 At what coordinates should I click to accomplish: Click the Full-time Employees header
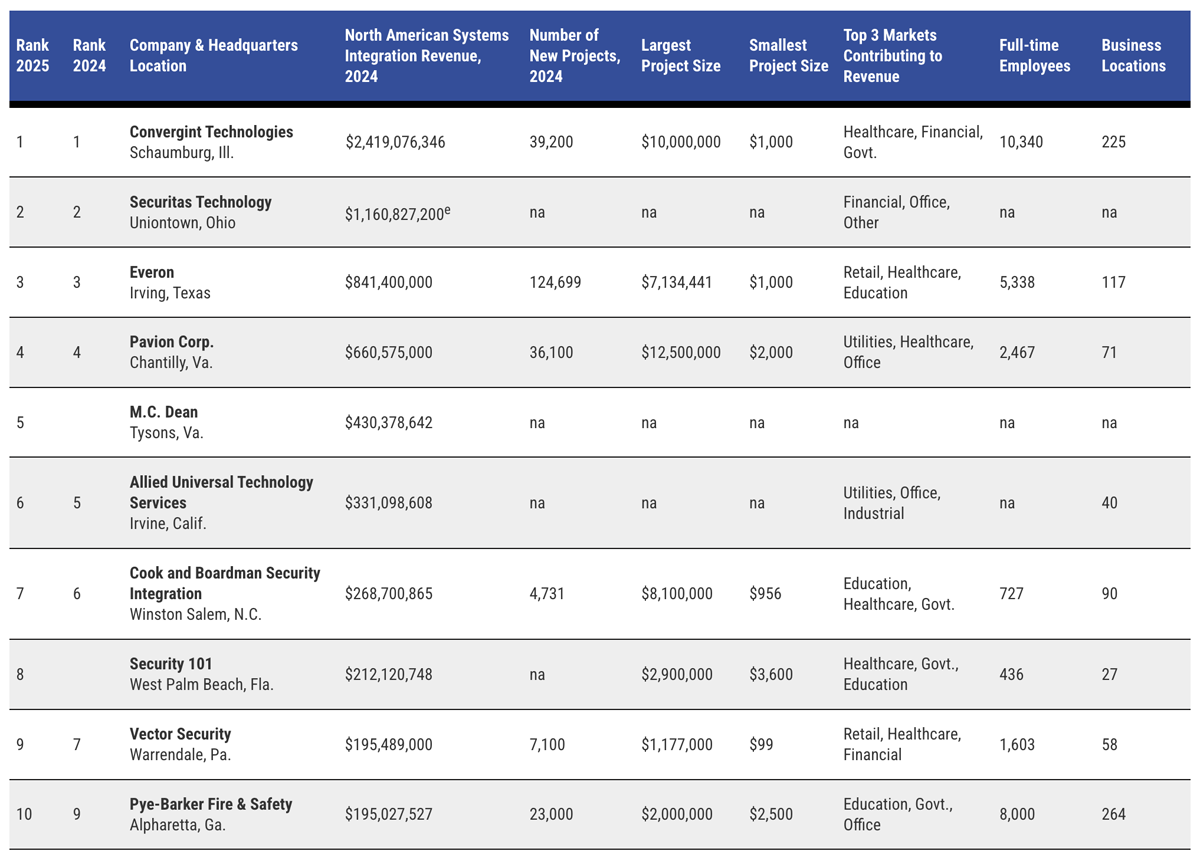pyautogui.click(x=1035, y=55)
